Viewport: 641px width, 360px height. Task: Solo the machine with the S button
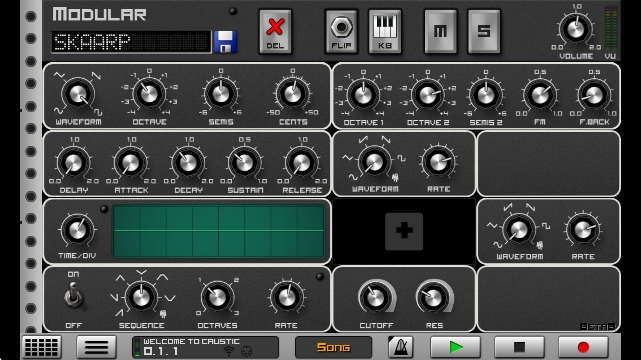pos(484,32)
